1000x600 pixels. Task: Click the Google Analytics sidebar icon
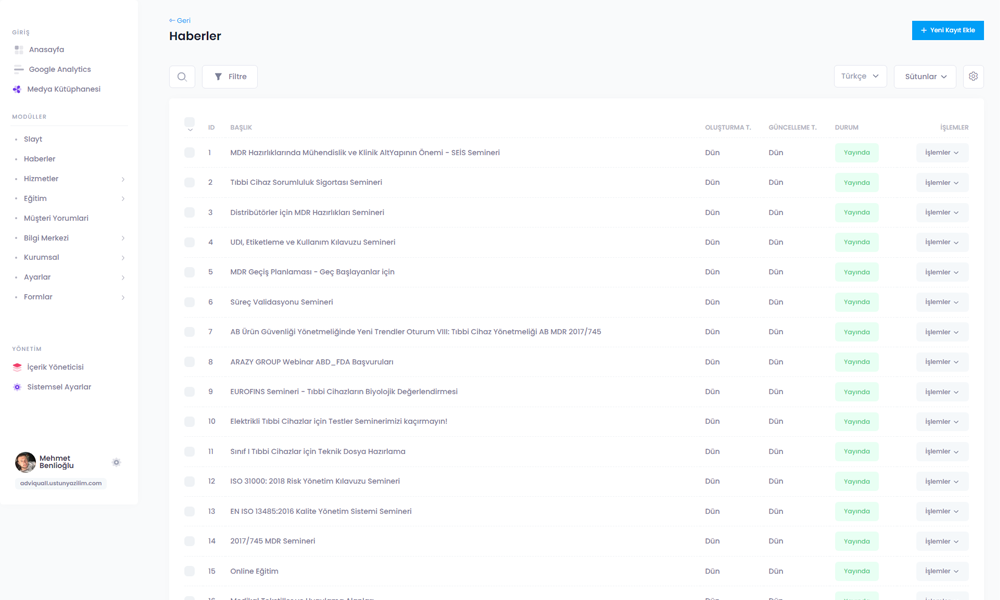(x=18, y=70)
